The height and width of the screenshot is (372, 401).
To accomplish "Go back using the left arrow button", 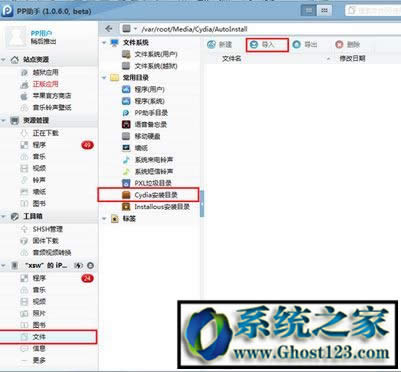I will click(109, 29).
